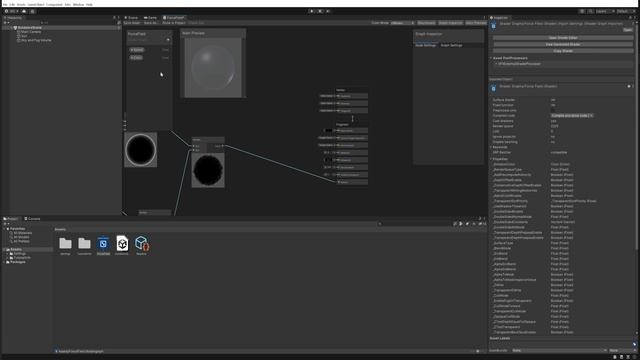
Task: Click the Main Preview sphere
Action: [x=213, y=67]
